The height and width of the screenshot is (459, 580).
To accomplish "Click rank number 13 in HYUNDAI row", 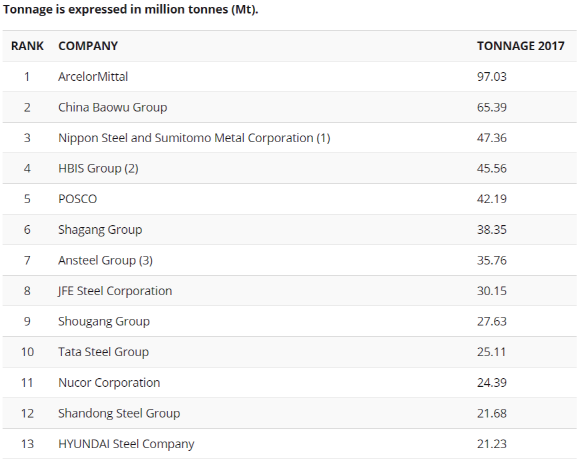I will pyautogui.click(x=27, y=444).
